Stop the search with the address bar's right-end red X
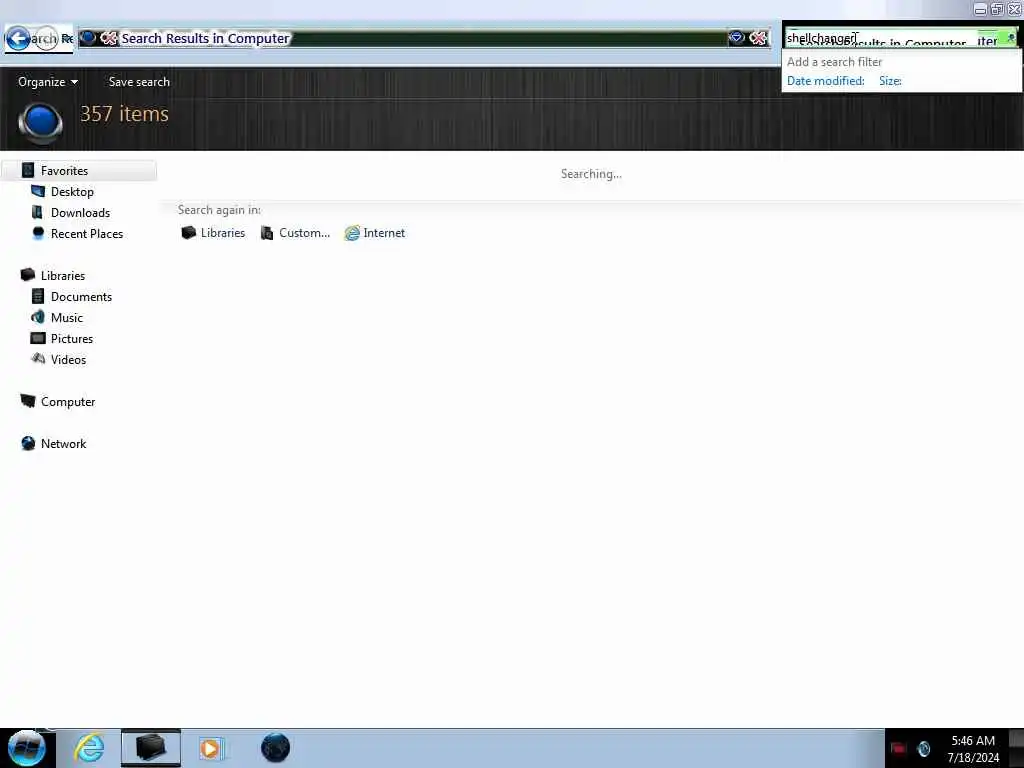The width and height of the screenshot is (1024, 768). (x=758, y=38)
